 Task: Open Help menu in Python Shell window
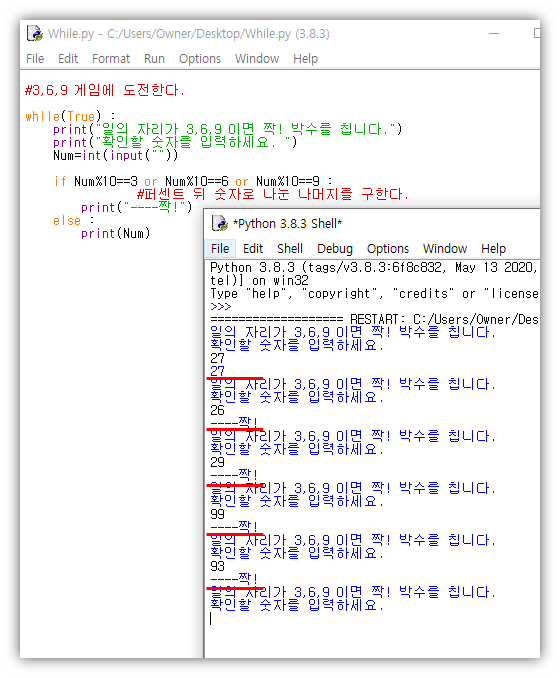[493, 249]
